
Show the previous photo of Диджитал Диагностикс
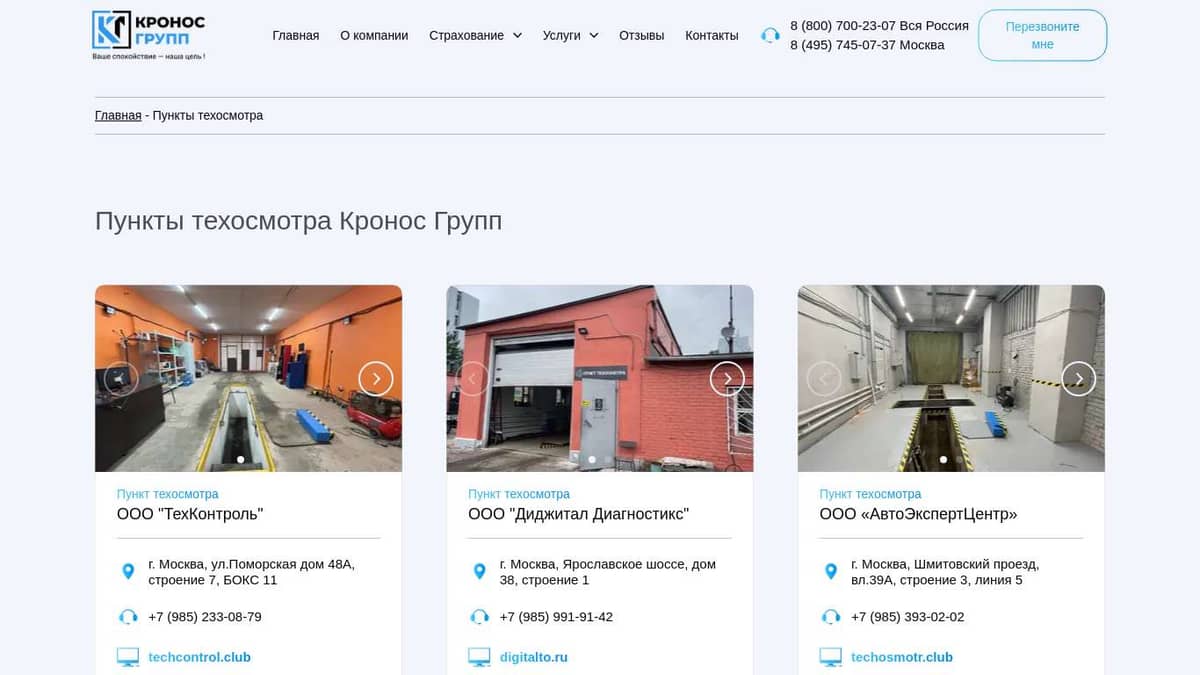(x=472, y=379)
